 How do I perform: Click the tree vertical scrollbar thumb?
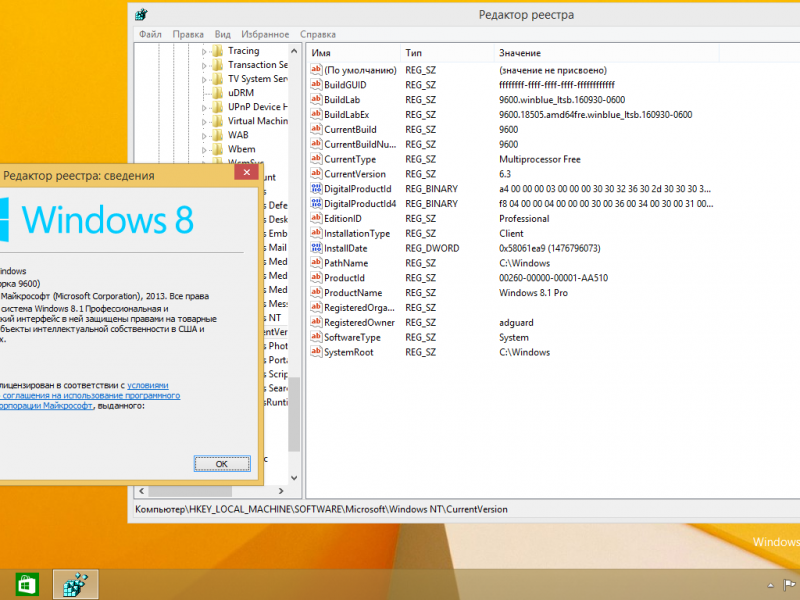pyautogui.click(x=294, y=414)
